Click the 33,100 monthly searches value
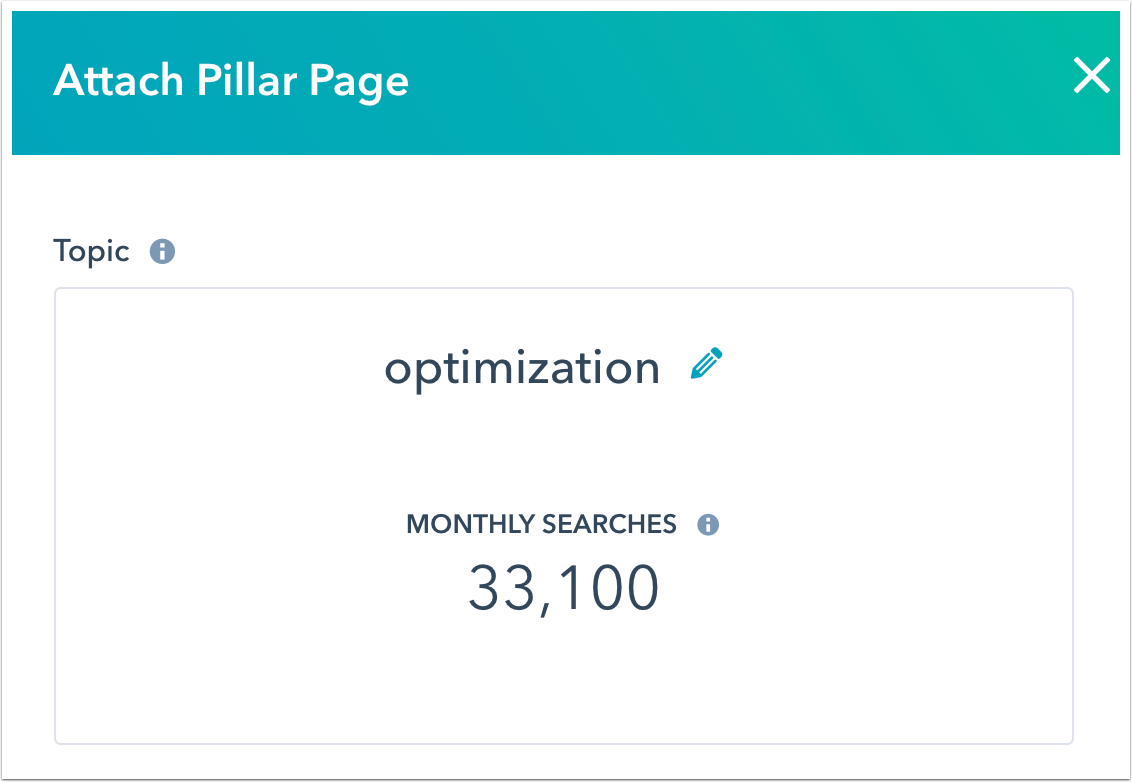1132x782 pixels. [563, 588]
